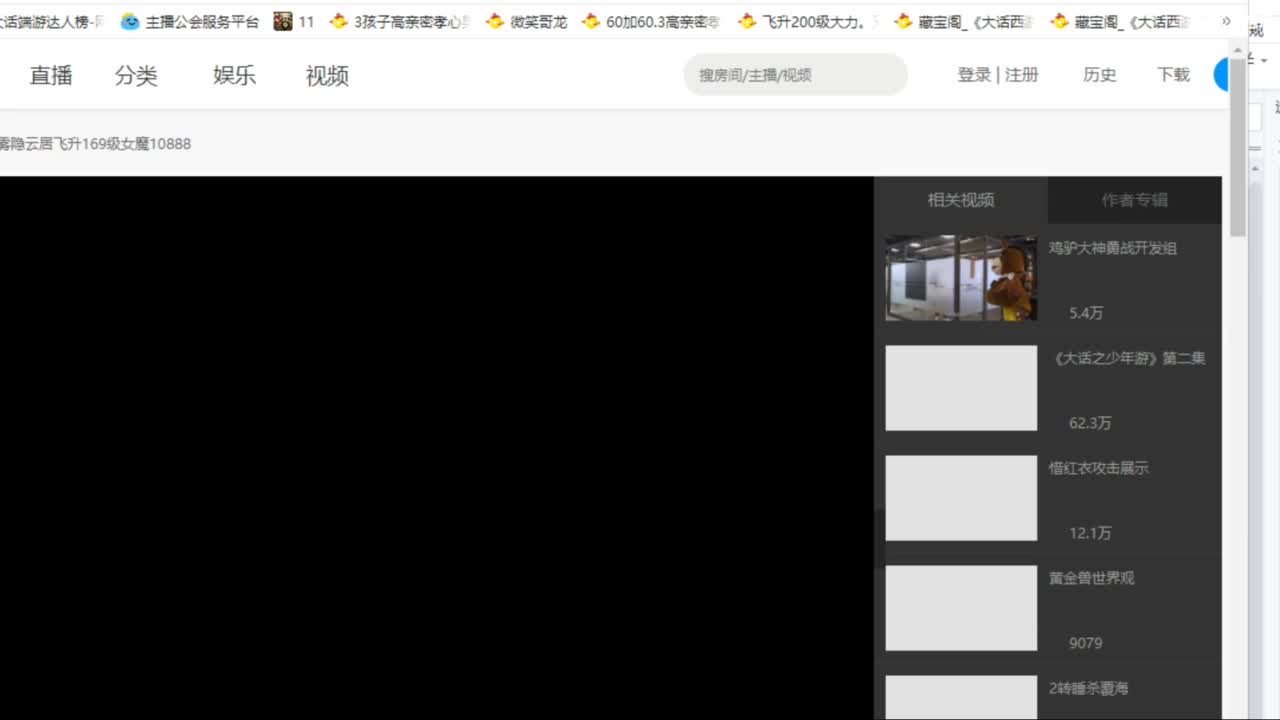Expand the bookmarks overflow chevron

point(1226,21)
